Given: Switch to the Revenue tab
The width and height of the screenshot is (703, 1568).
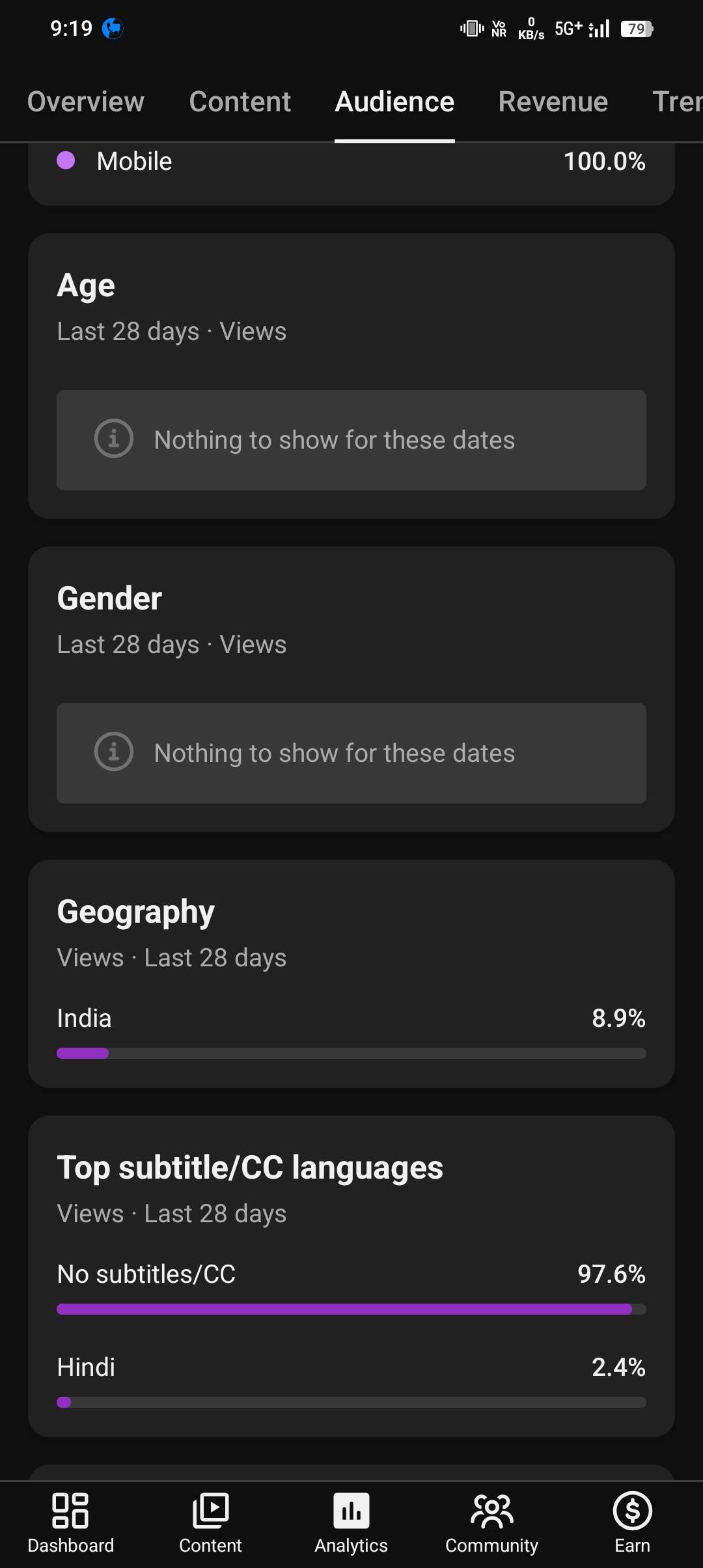Looking at the screenshot, I should click(x=553, y=102).
